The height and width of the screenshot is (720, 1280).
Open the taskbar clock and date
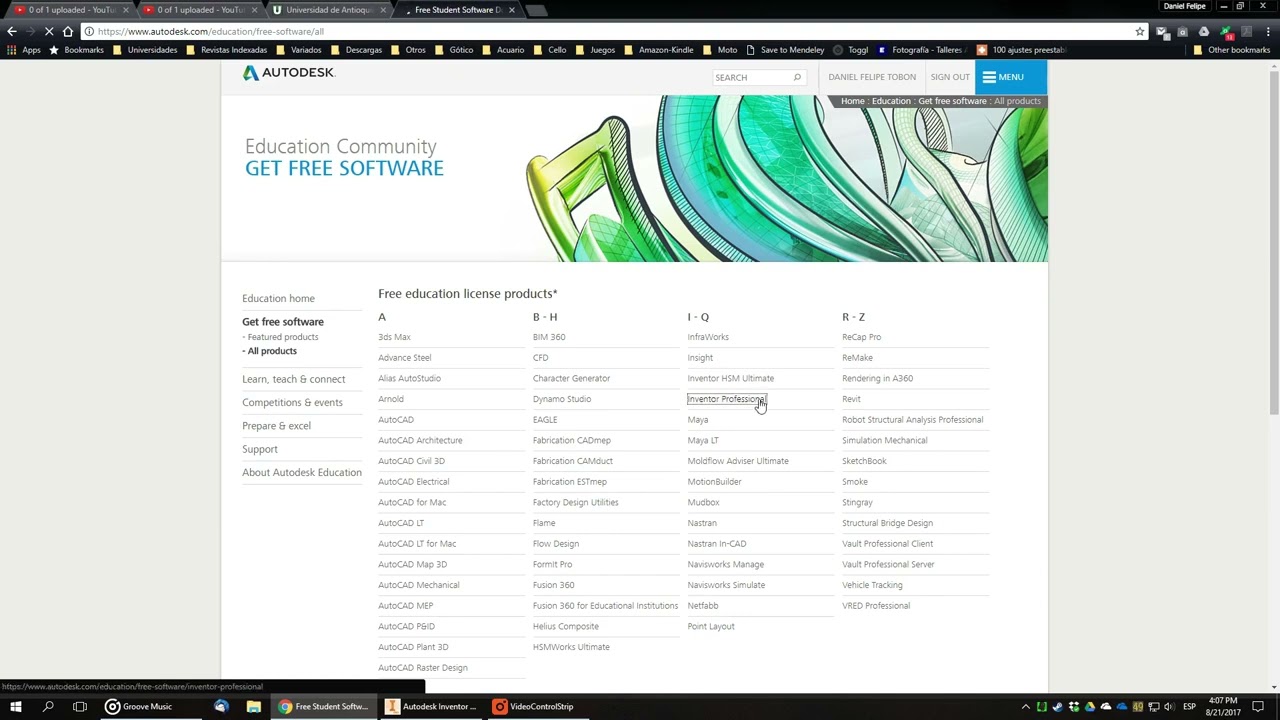coord(1223,706)
